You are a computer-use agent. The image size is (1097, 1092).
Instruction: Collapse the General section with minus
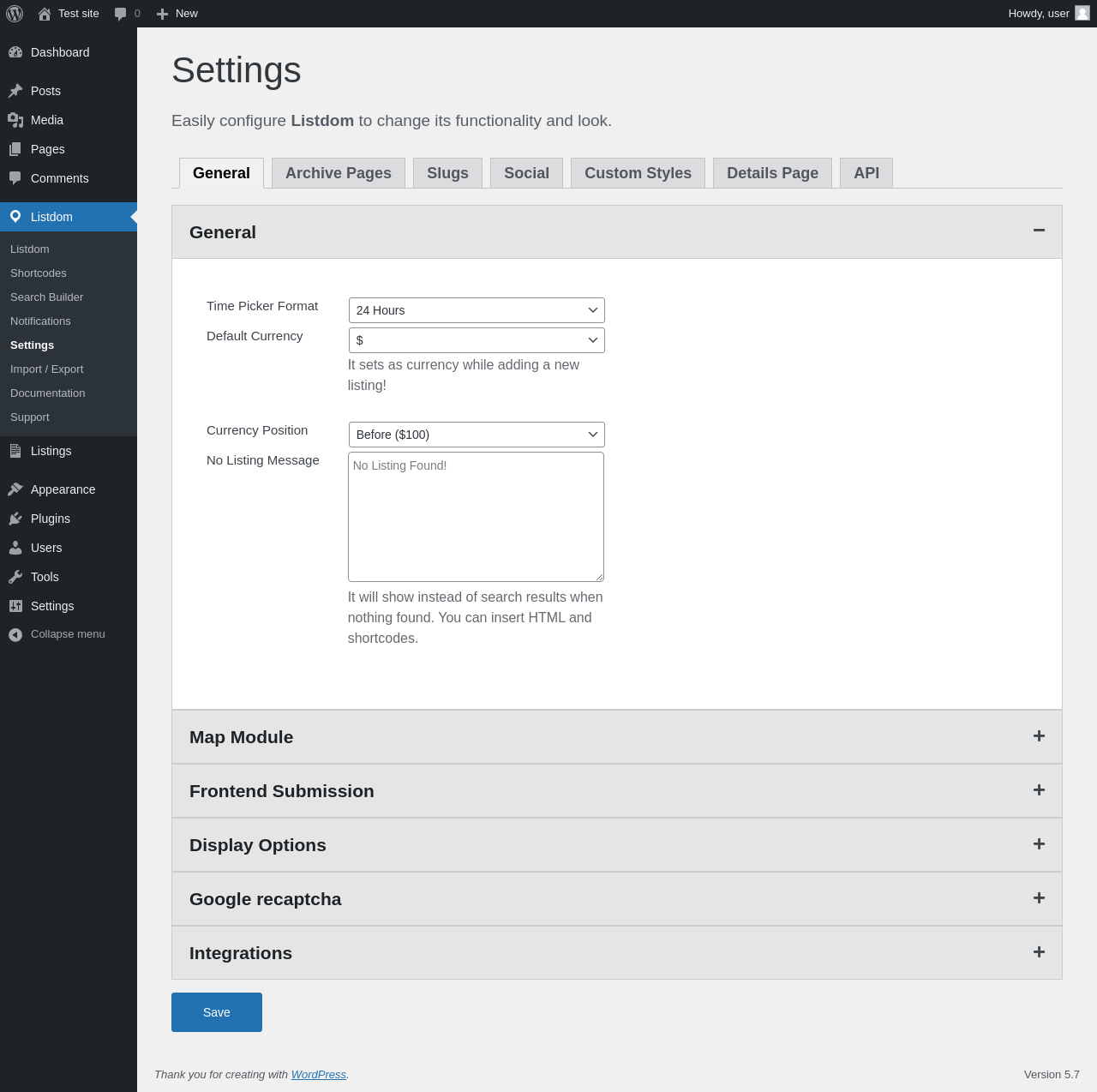pos(1039,231)
